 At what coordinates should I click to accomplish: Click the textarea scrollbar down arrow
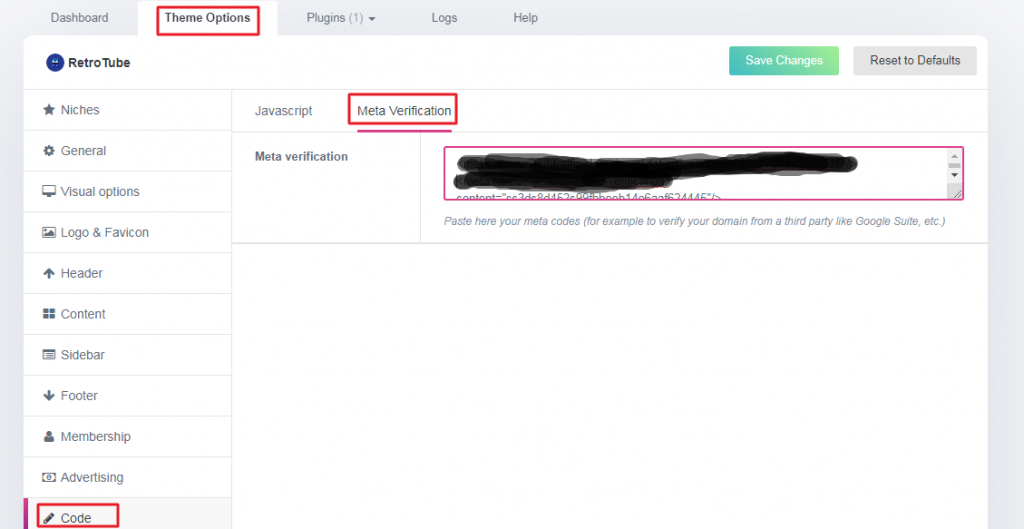coord(954,175)
